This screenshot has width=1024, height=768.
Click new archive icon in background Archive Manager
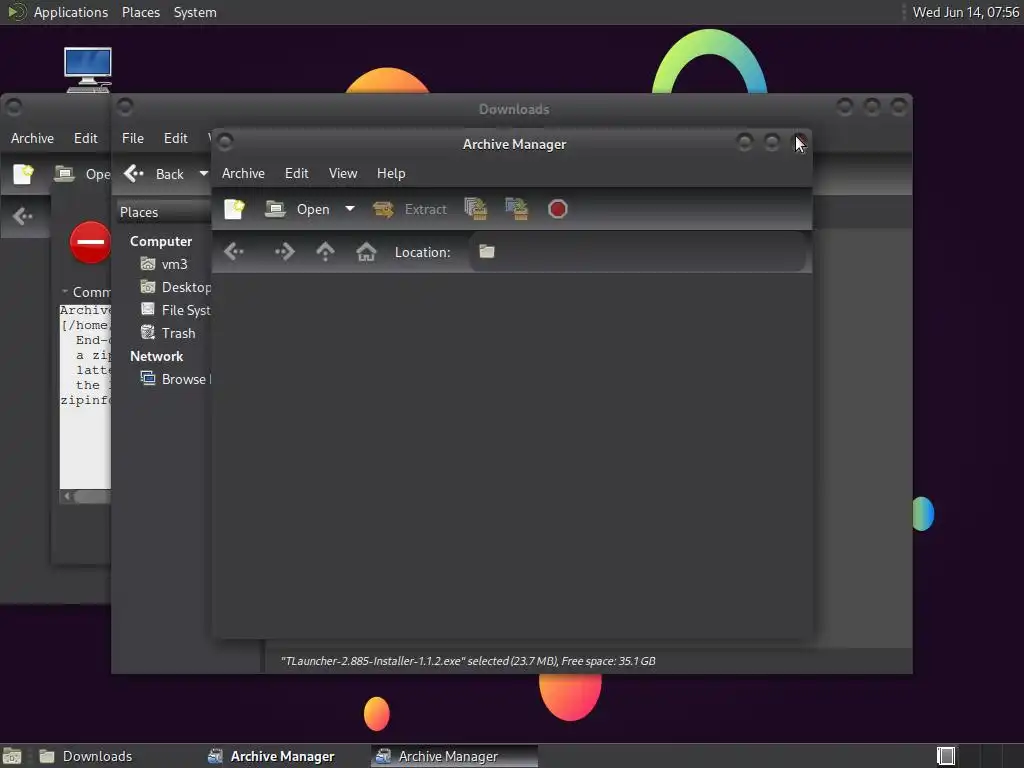pos(24,174)
